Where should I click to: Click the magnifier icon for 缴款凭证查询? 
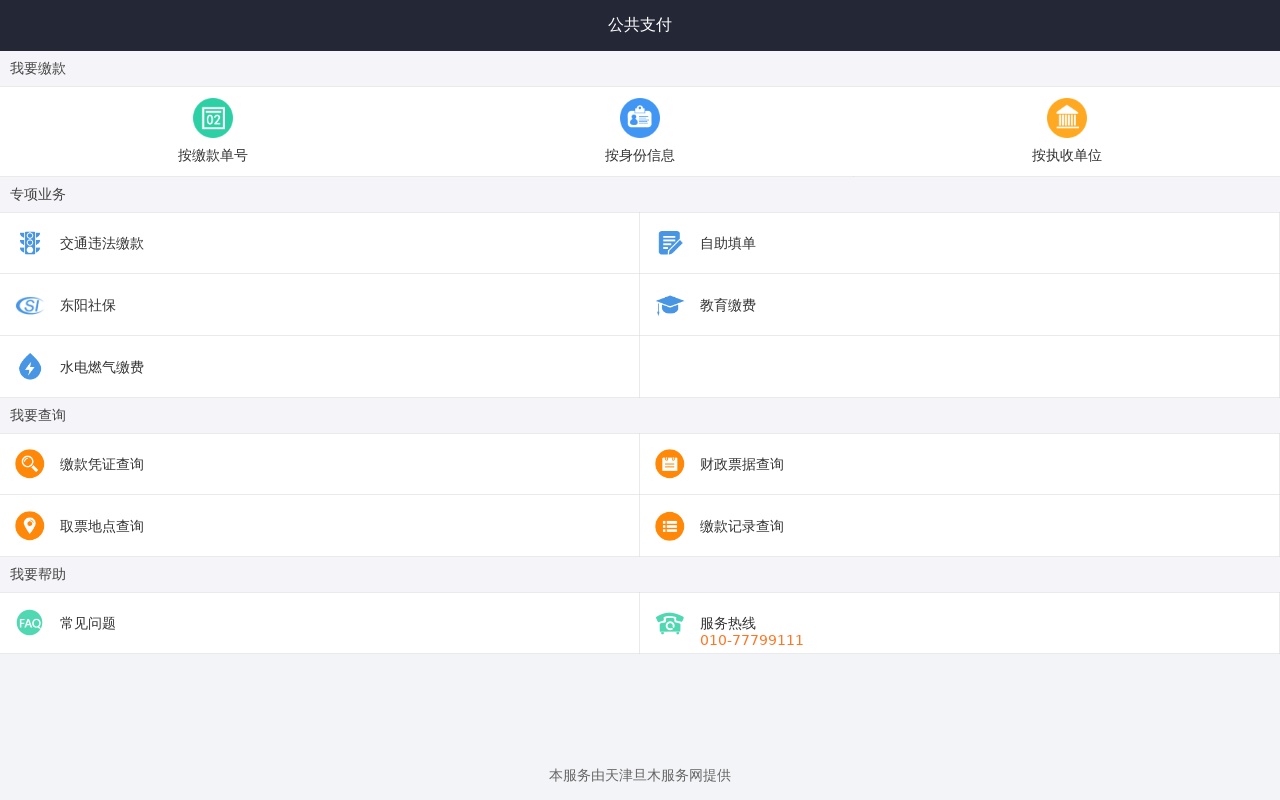pyautogui.click(x=30, y=464)
